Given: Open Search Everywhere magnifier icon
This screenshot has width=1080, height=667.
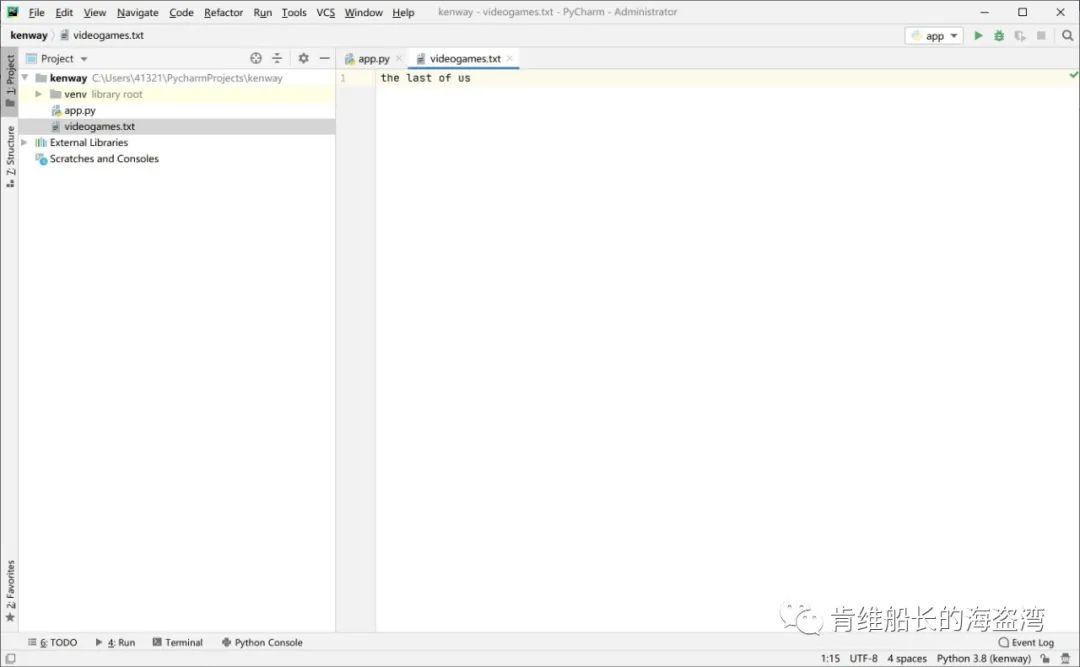Looking at the screenshot, I should pyautogui.click(x=1067, y=35).
